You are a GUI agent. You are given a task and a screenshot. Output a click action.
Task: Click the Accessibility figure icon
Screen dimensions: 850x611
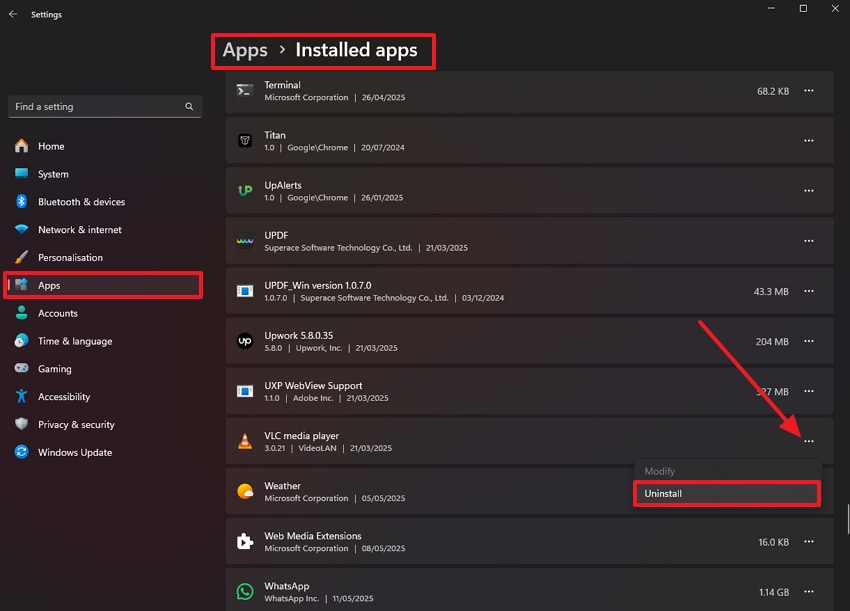point(22,396)
